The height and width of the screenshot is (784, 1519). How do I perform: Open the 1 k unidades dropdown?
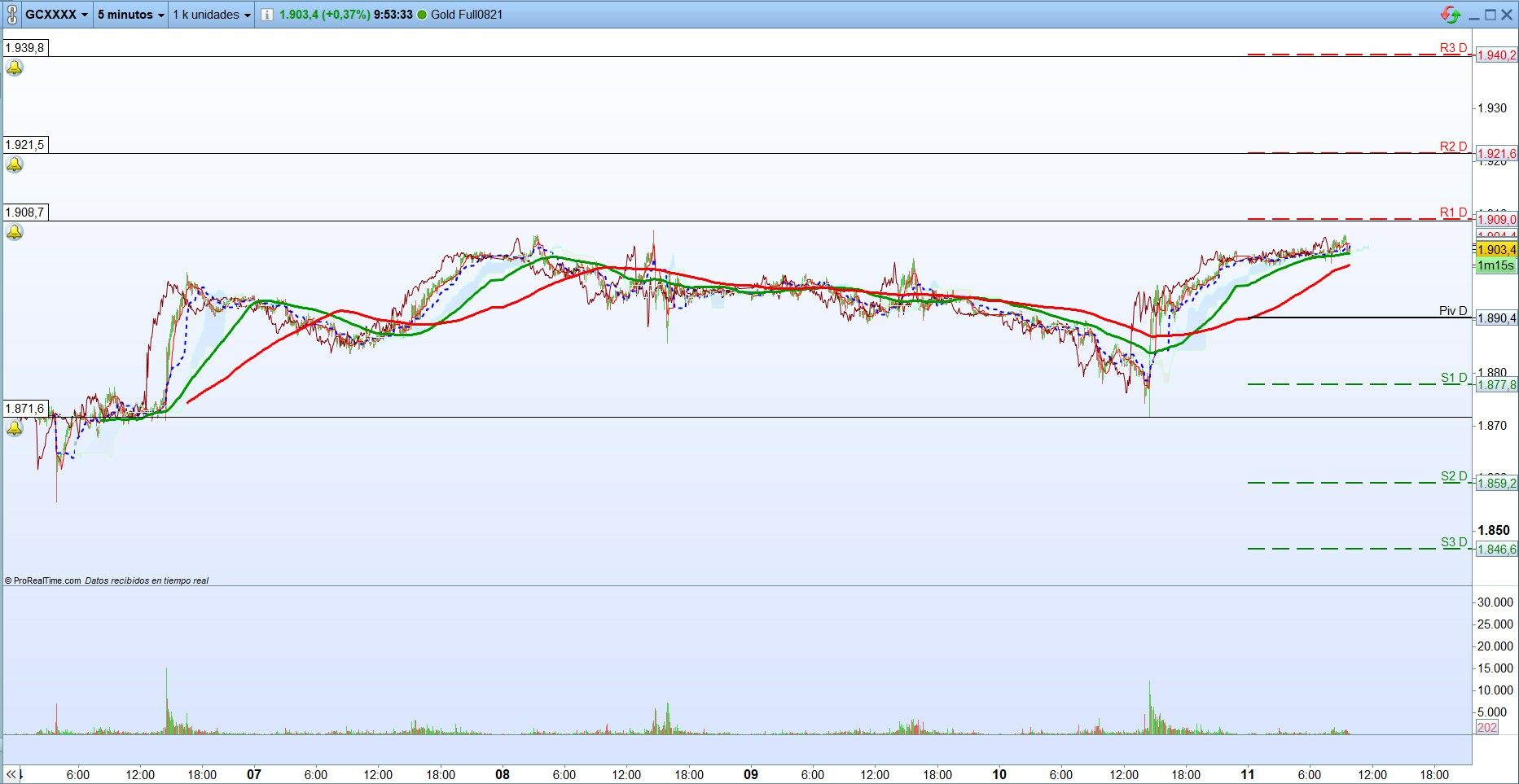point(212,15)
